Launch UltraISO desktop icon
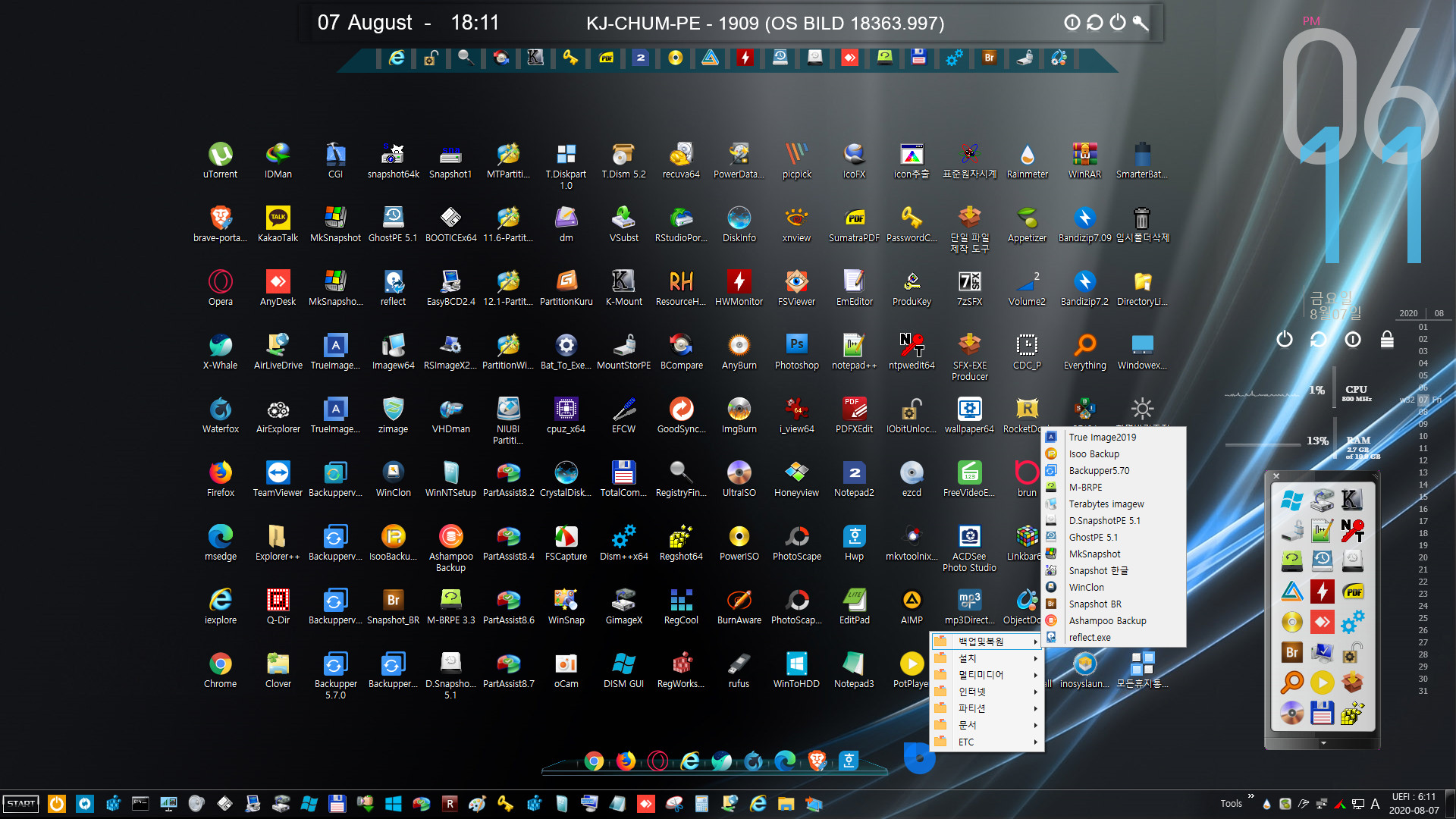This screenshot has height=819, width=1456. pos(739,479)
